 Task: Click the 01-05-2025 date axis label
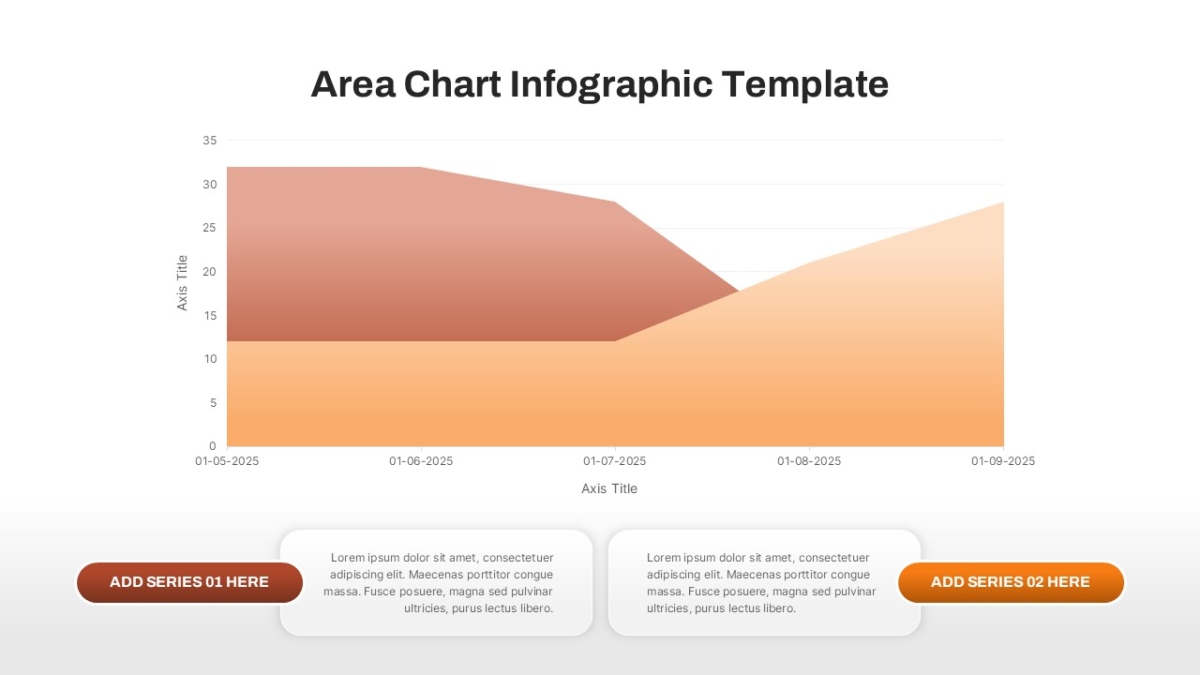(227, 461)
